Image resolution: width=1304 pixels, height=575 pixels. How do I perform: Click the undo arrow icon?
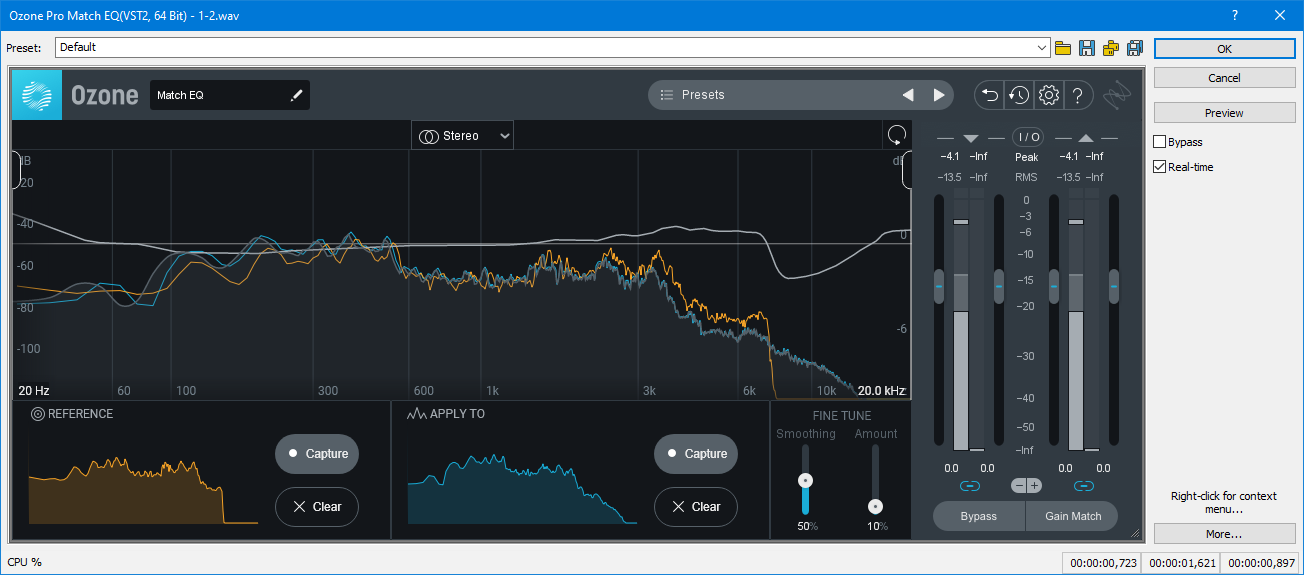[990, 95]
